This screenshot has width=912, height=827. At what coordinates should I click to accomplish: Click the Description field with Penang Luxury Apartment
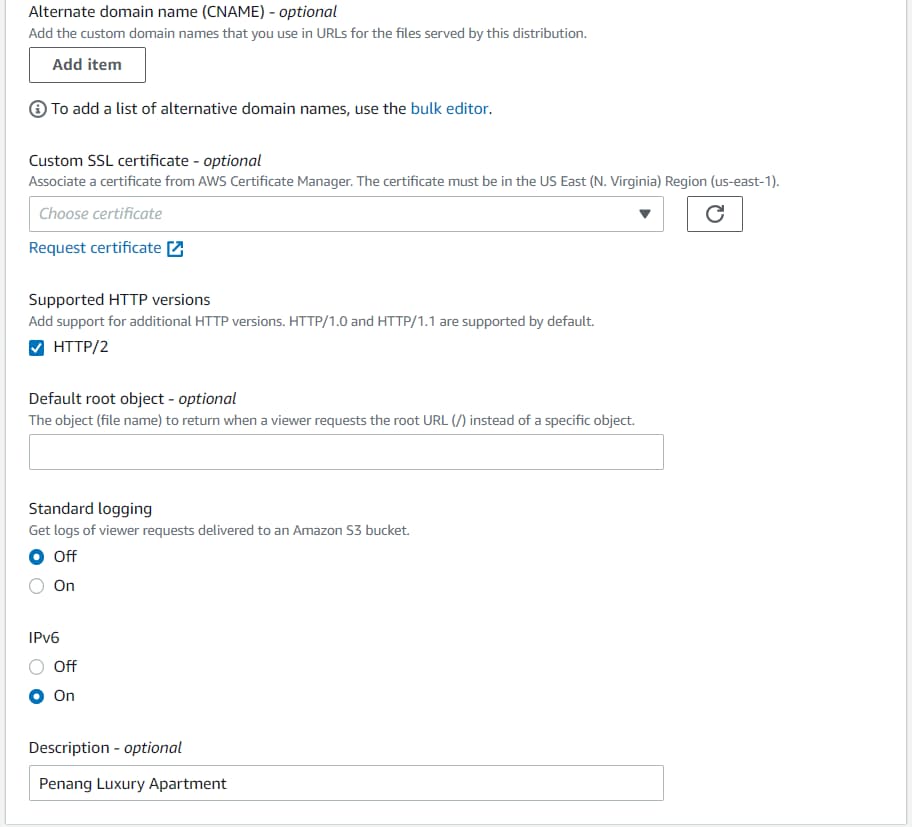point(346,783)
